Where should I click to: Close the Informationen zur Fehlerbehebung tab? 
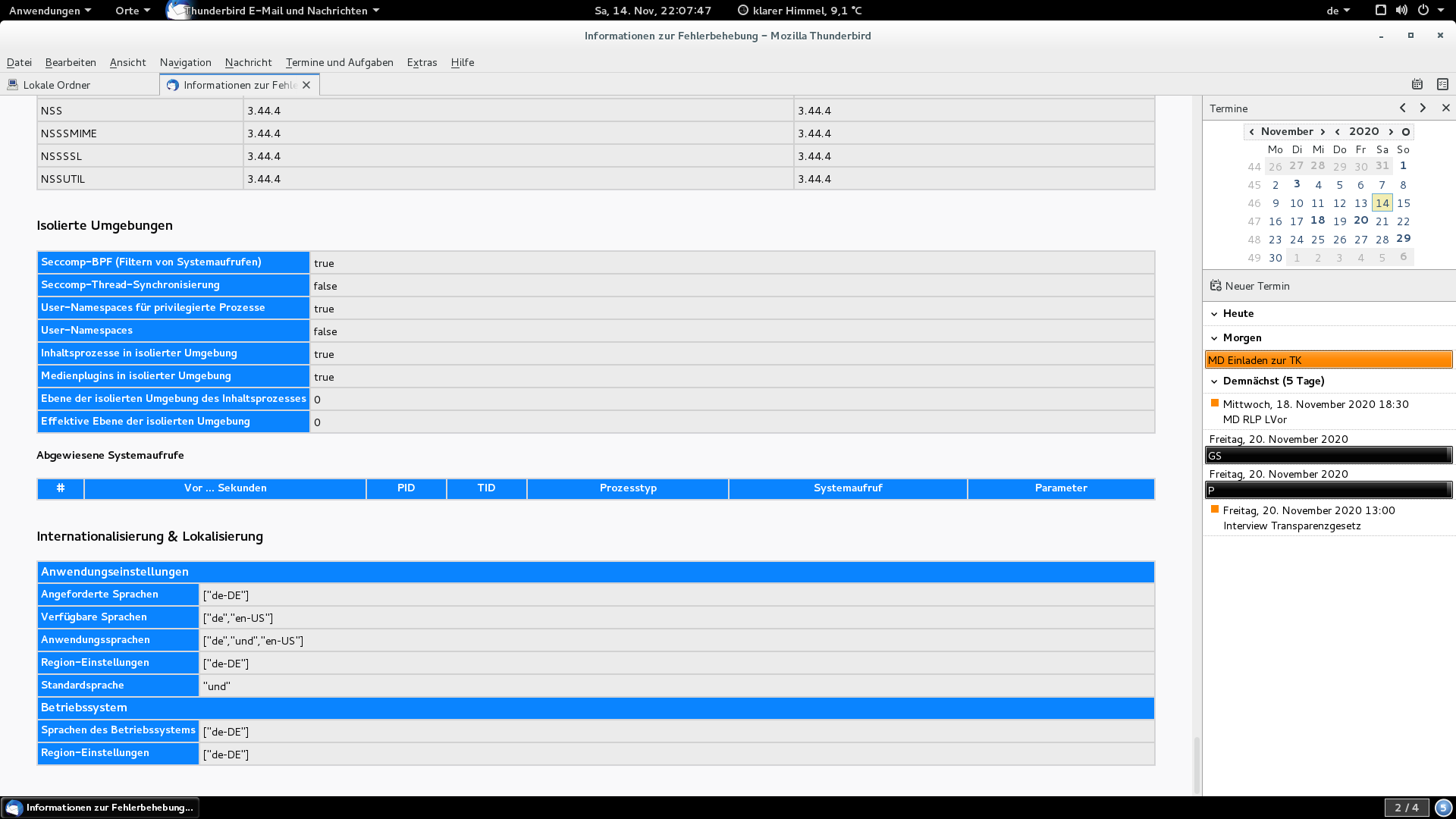(306, 85)
